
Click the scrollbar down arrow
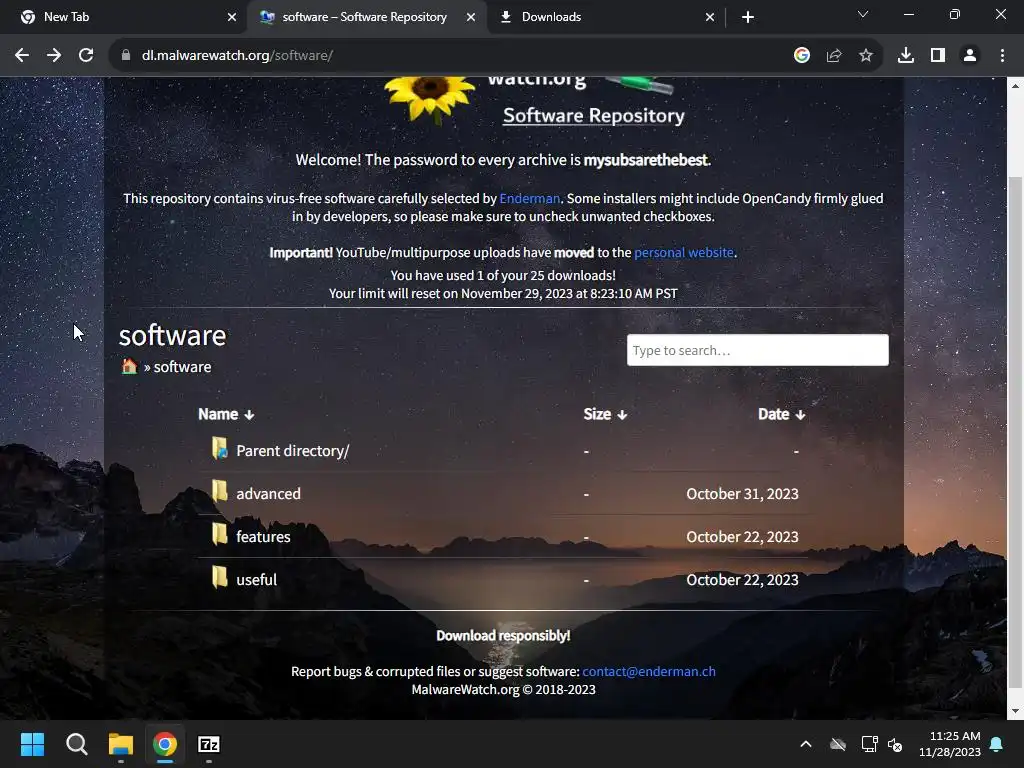tap(1015, 711)
